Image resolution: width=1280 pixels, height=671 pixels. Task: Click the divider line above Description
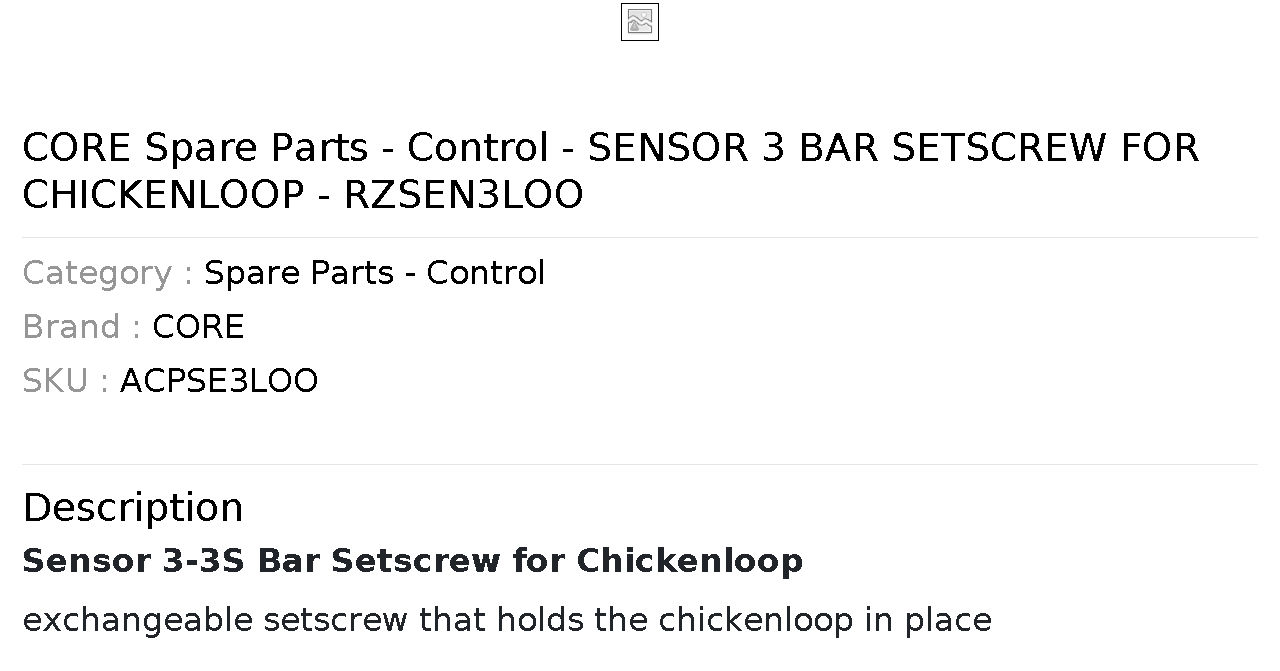coord(640,464)
